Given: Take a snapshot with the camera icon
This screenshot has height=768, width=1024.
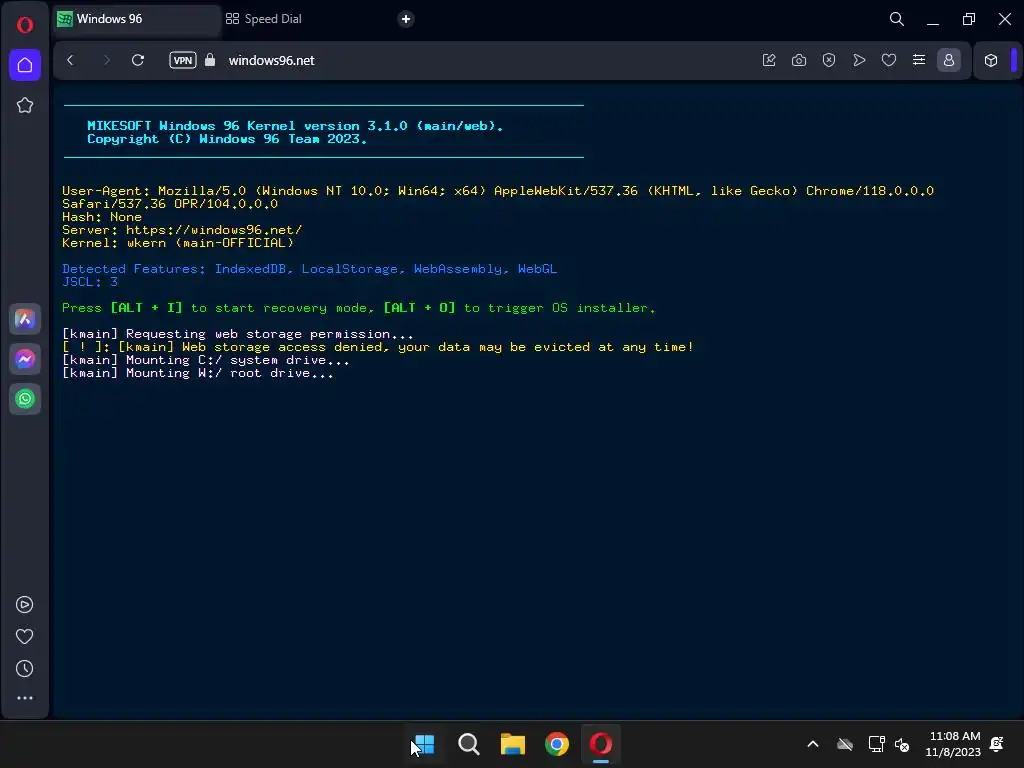Looking at the screenshot, I should [799, 60].
